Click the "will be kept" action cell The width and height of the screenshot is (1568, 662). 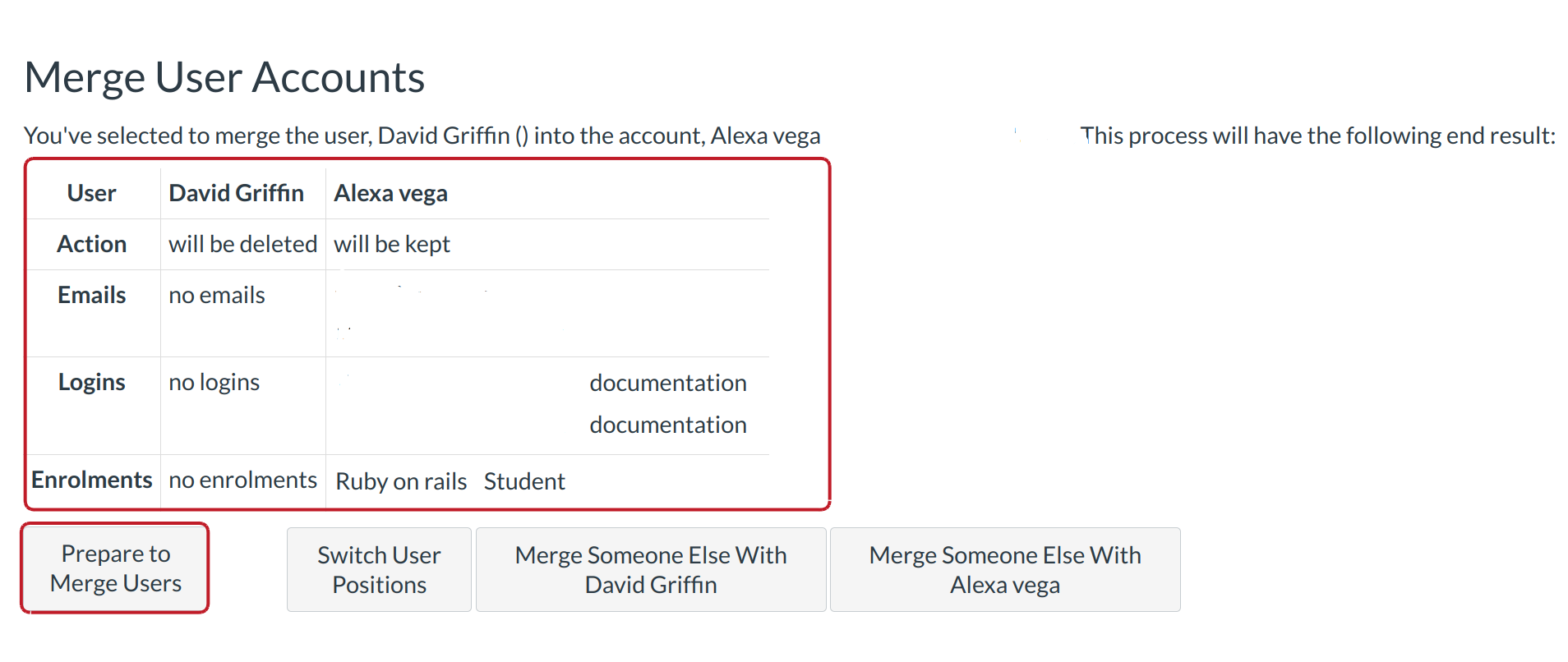click(x=392, y=244)
